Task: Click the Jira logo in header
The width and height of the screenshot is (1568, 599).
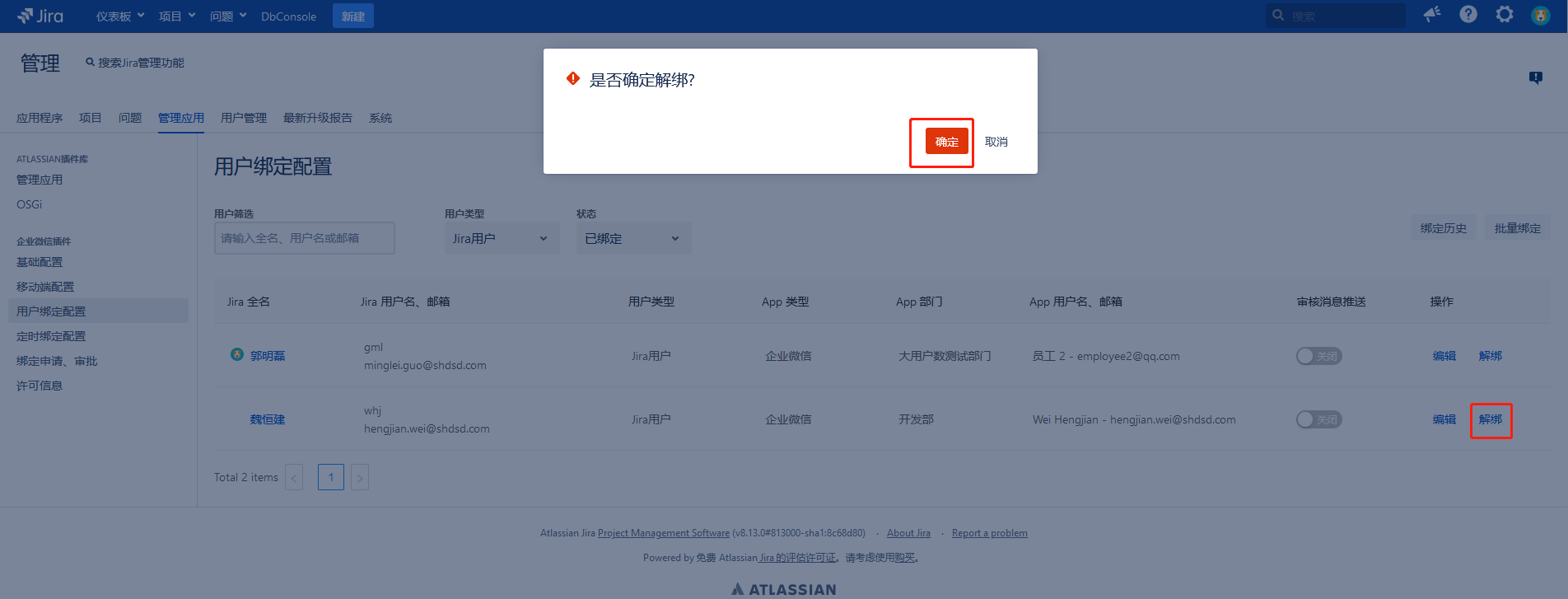Action: click(x=40, y=16)
